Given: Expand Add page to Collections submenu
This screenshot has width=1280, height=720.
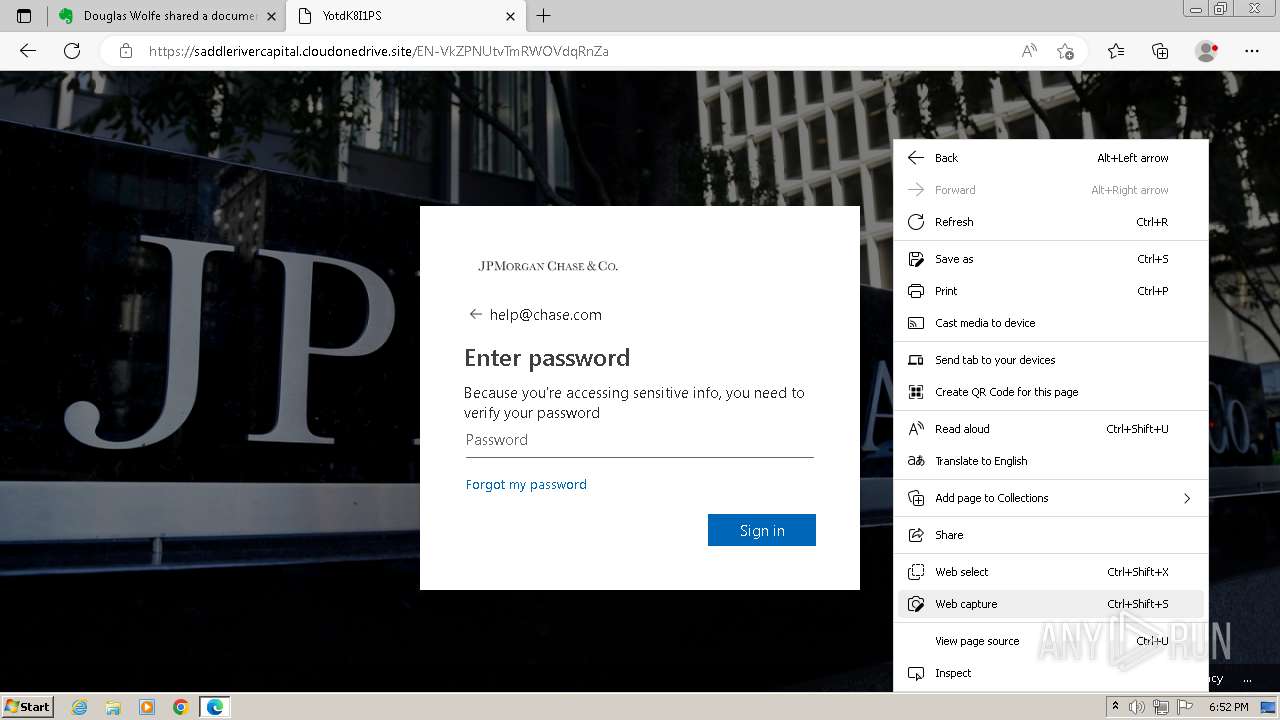Looking at the screenshot, I should tap(1050, 498).
